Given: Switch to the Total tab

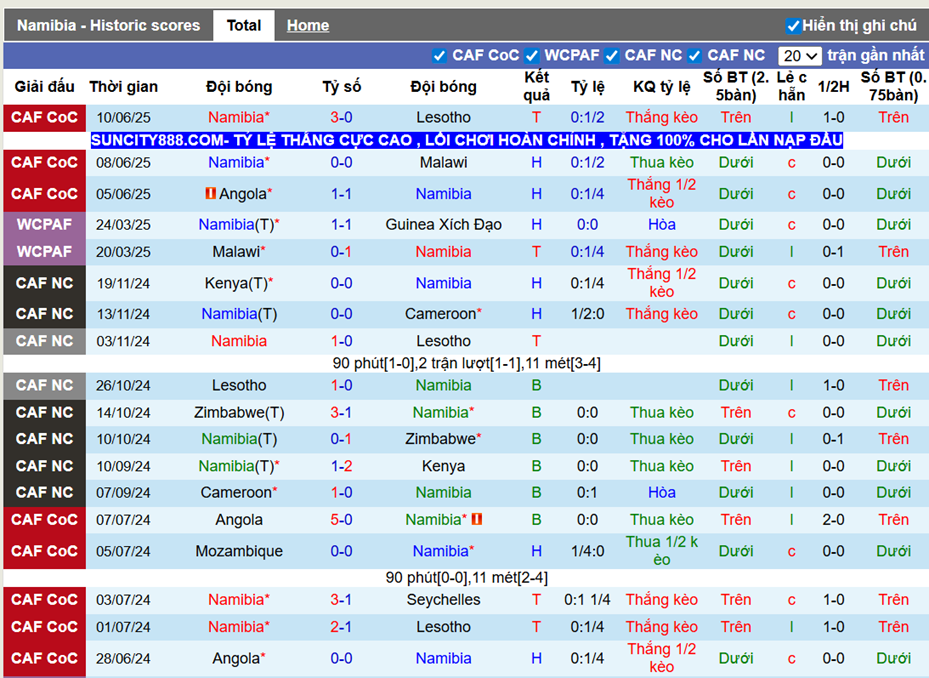Looking at the screenshot, I should click(x=244, y=25).
